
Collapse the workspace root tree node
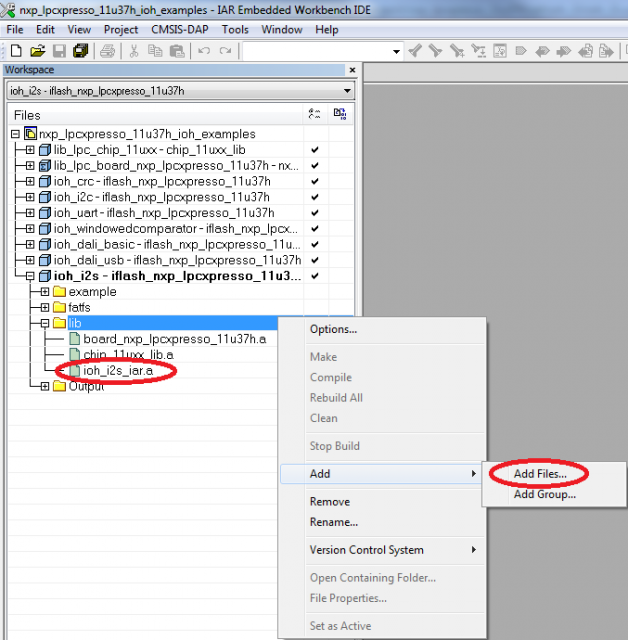tap(15, 134)
